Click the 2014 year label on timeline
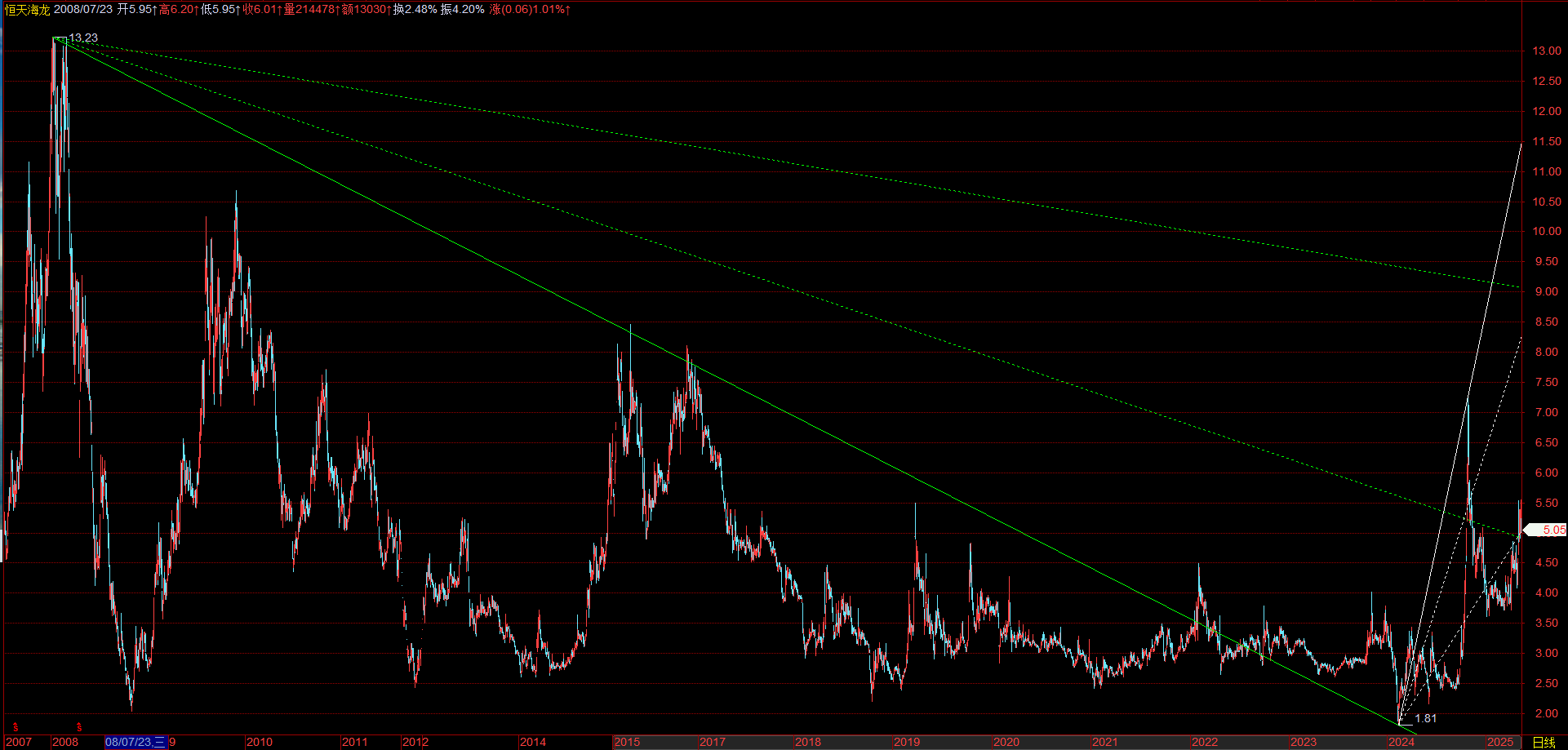 coord(533,742)
